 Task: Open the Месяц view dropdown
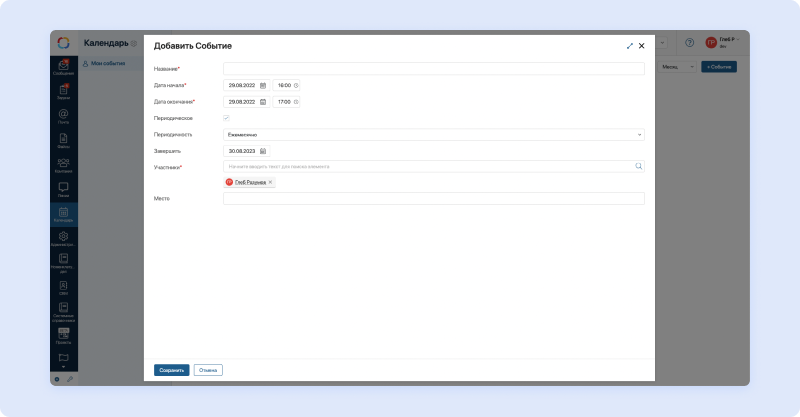676,66
